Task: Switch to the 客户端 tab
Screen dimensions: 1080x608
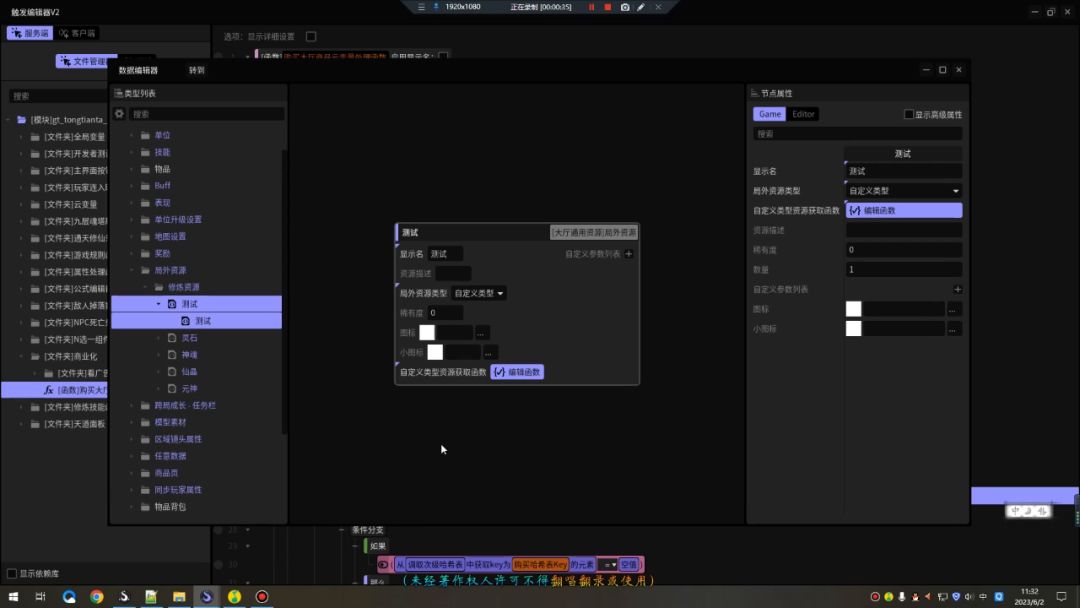Action: point(78,33)
